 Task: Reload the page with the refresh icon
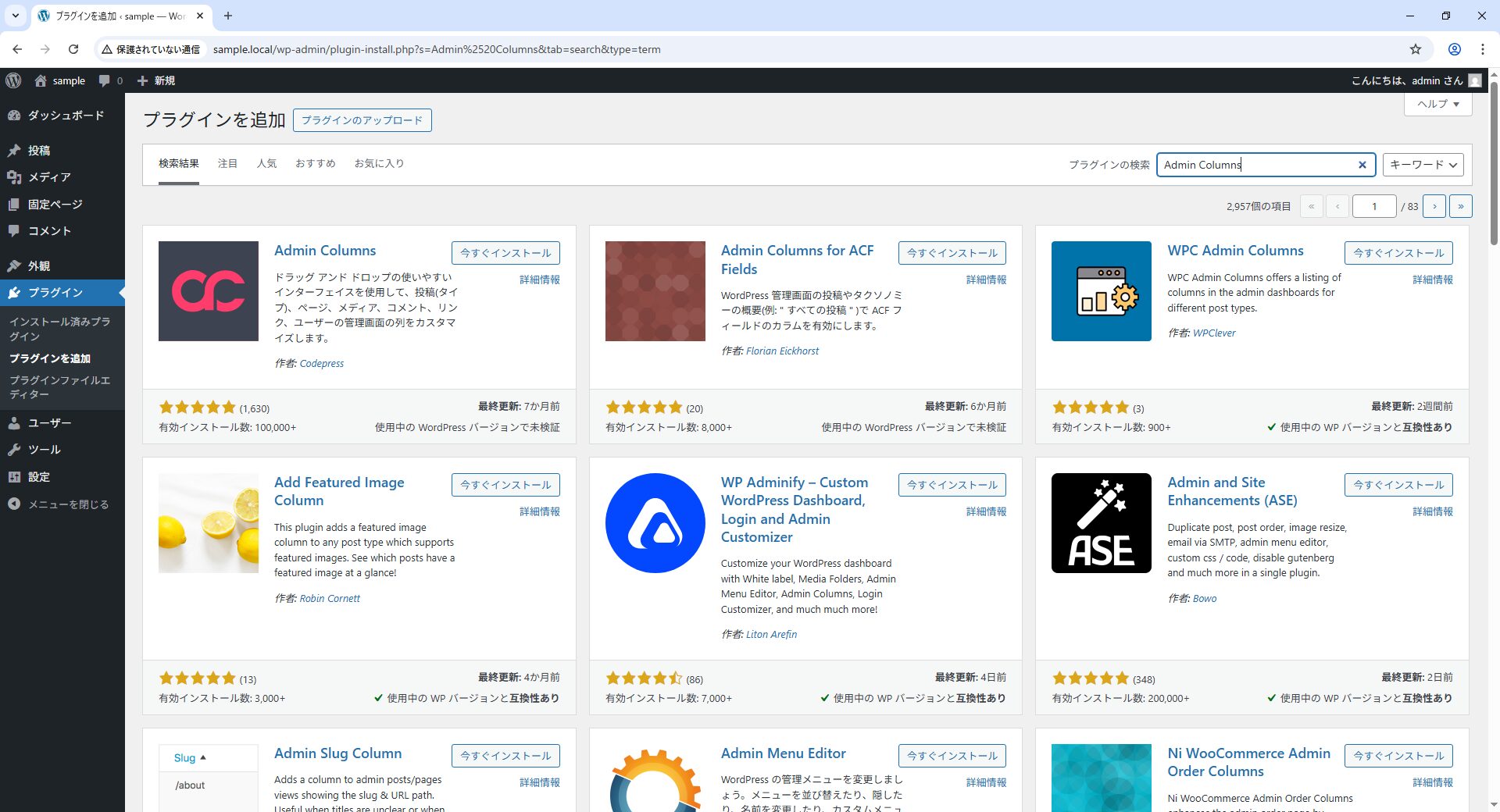[x=73, y=49]
